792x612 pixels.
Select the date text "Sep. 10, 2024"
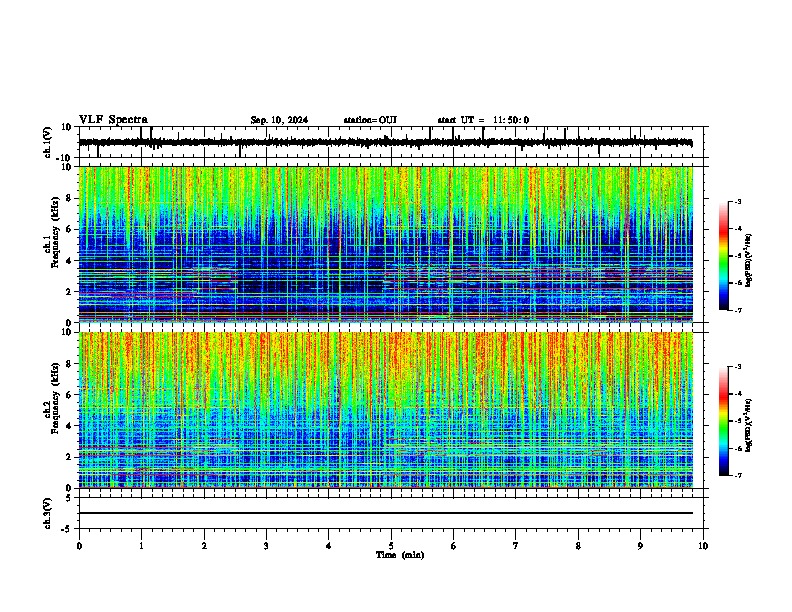[279, 120]
